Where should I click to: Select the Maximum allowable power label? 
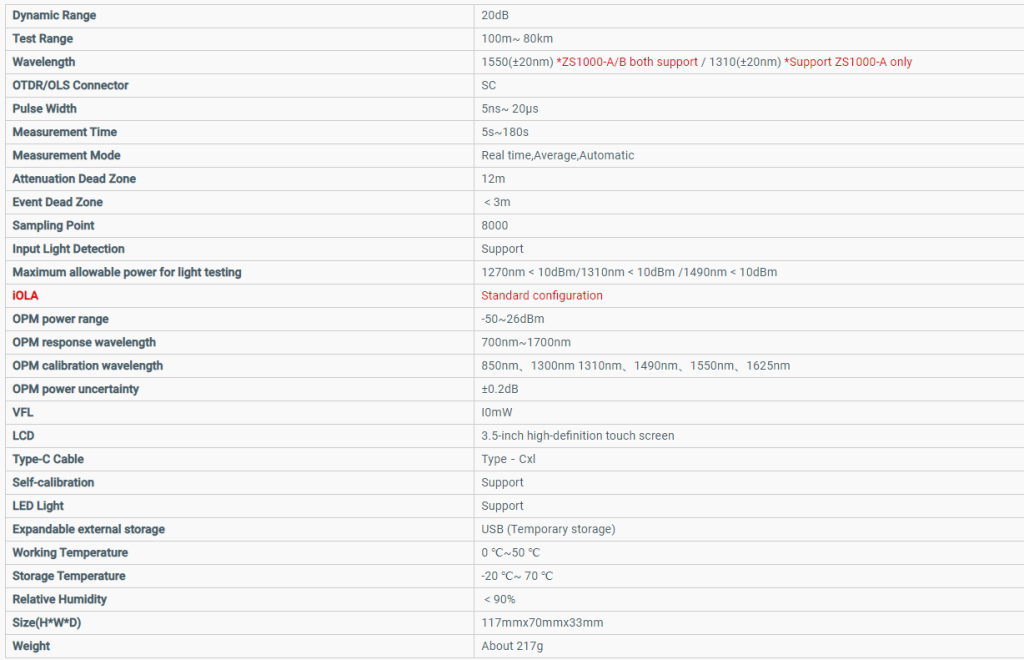[126, 272]
